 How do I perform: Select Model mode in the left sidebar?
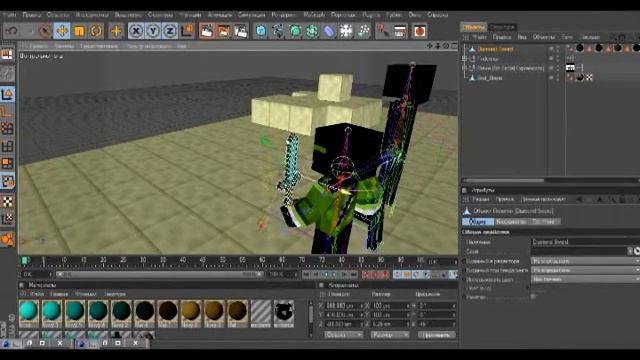coord(7,94)
